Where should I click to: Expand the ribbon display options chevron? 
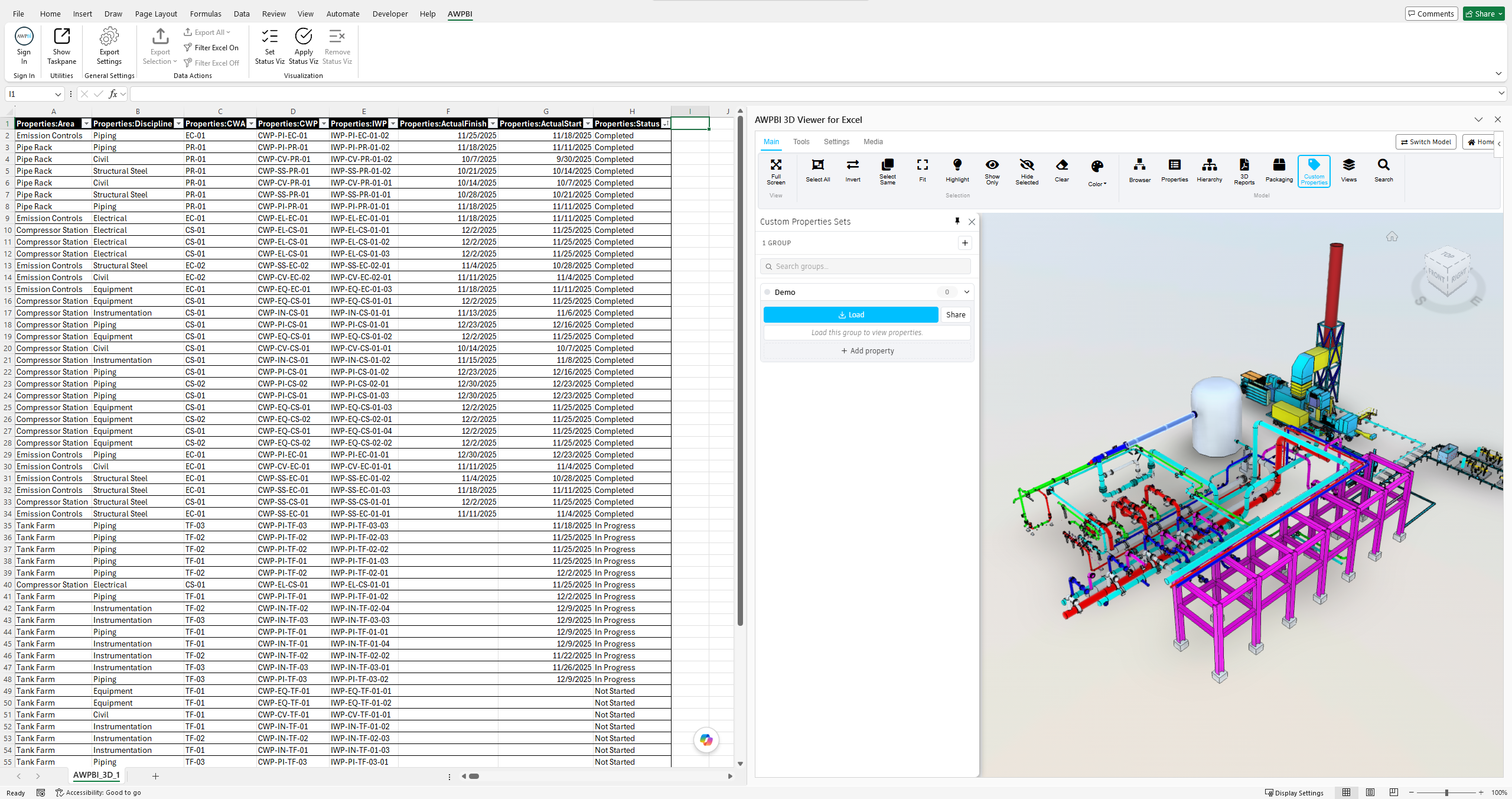pyautogui.click(x=1498, y=74)
